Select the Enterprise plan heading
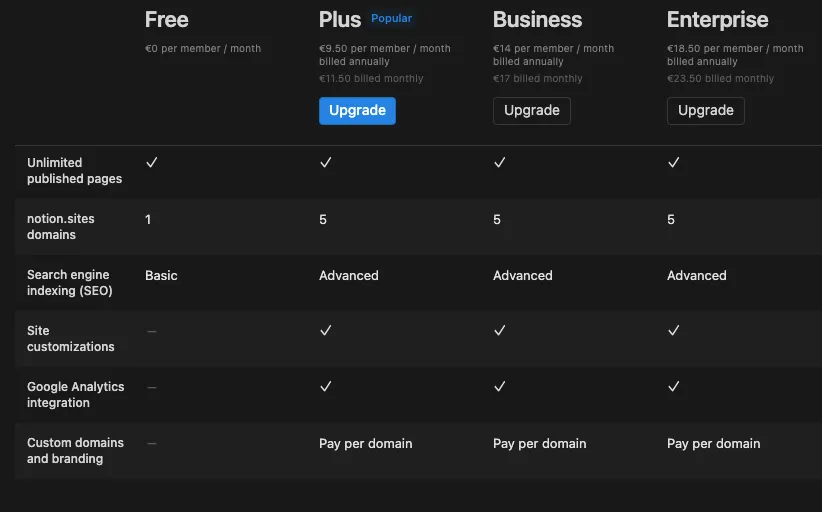The height and width of the screenshot is (512, 822). pyautogui.click(x=717, y=19)
